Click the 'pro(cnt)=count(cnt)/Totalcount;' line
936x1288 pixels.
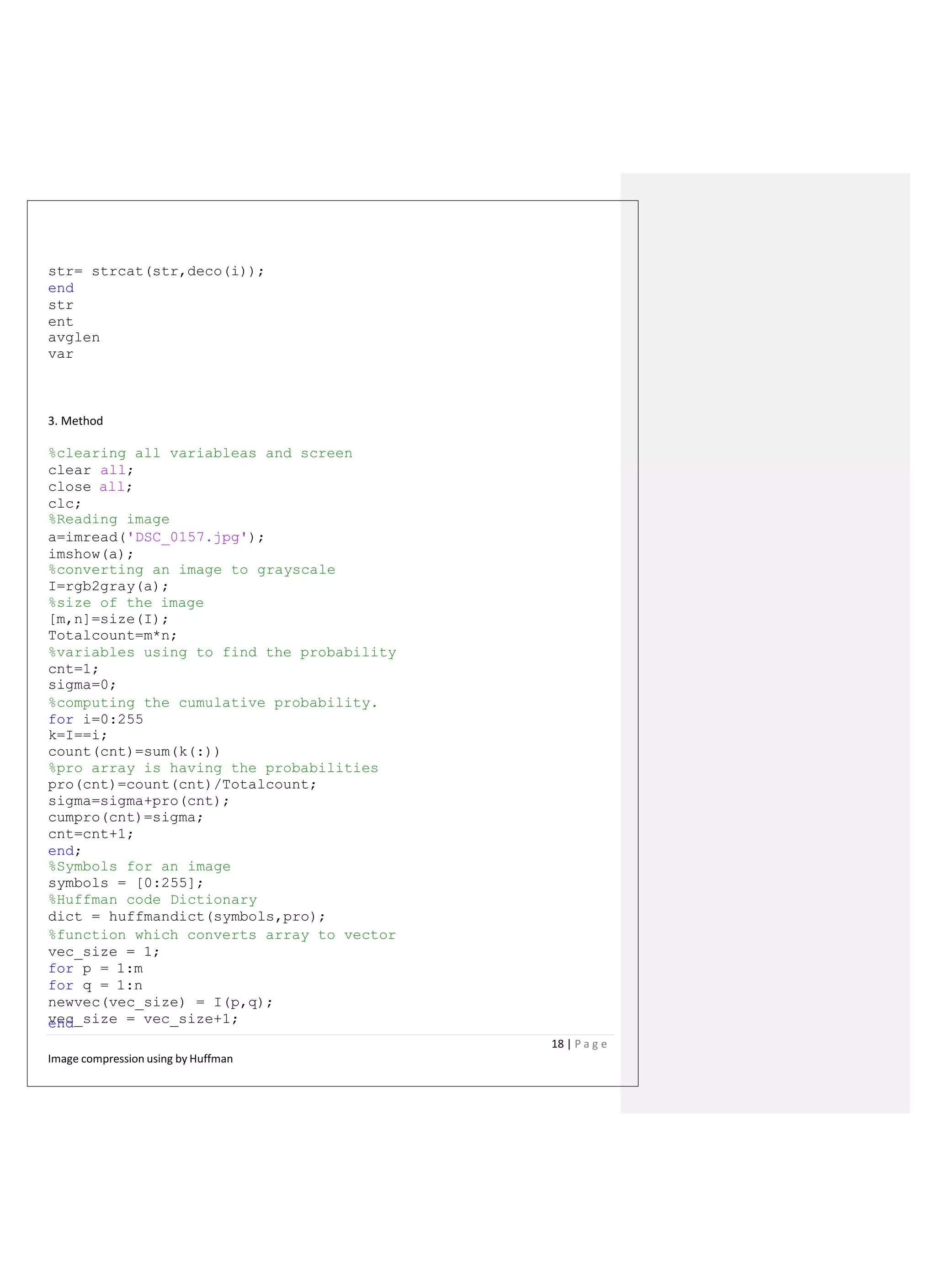pos(182,785)
